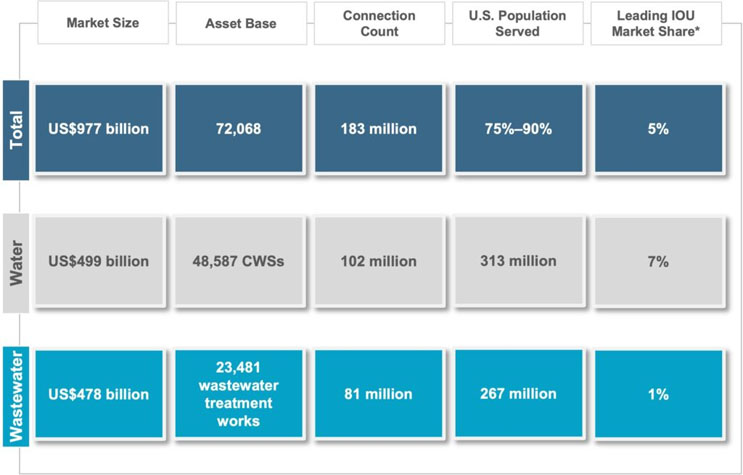Select the Asset Base column header
The width and height of the screenshot is (743, 475).
pyautogui.click(x=239, y=23)
